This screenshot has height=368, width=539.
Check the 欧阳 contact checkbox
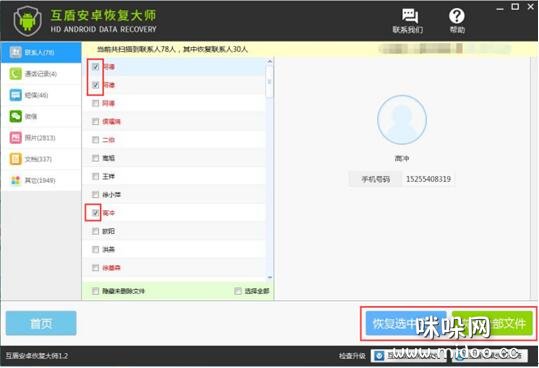point(96,231)
